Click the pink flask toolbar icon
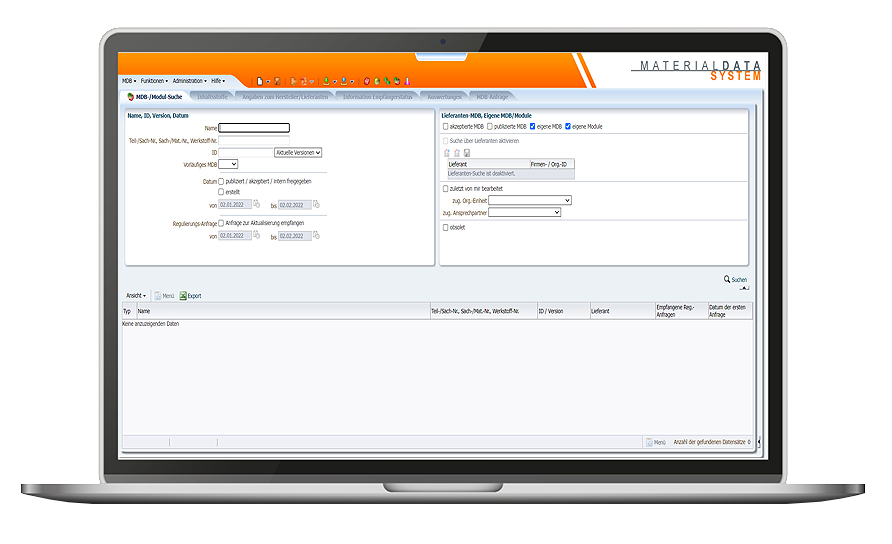 407,81
